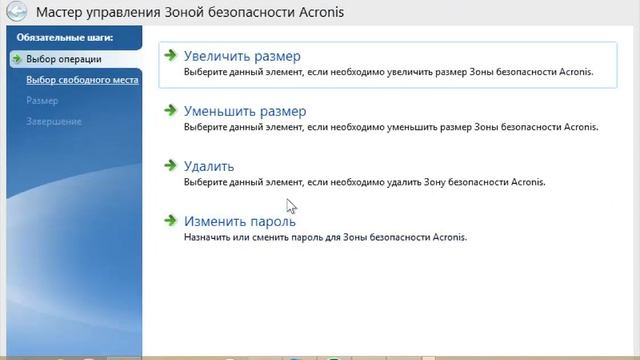Choose the Увеличить размер option
The width and height of the screenshot is (640, 360).
tap(242, 56)
